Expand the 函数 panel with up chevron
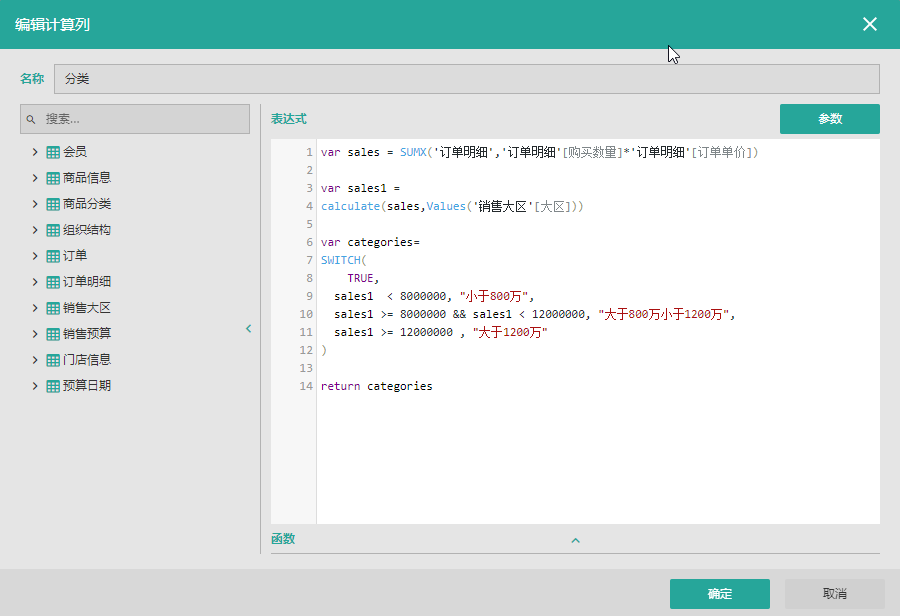 575,540
